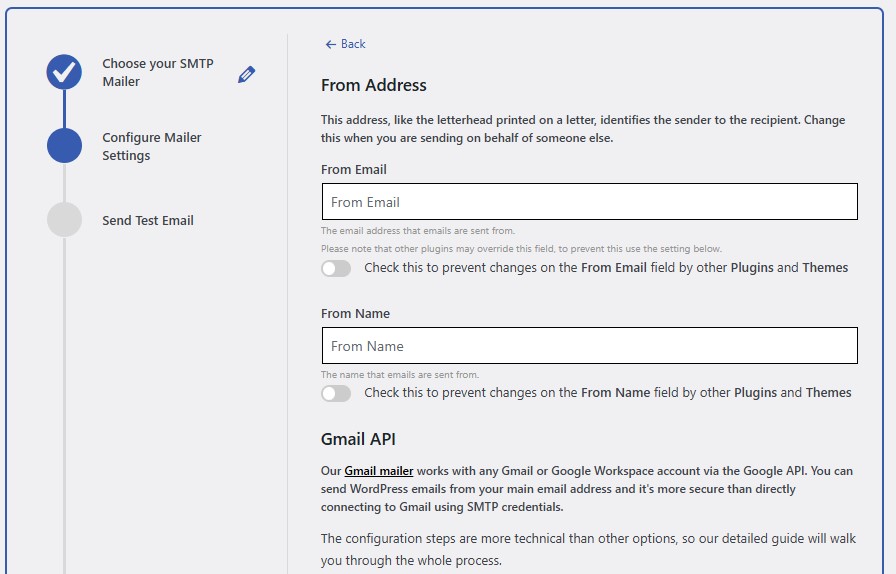Click the pencil edit icon beside SMTP Mailer

(x=246, y=74)
